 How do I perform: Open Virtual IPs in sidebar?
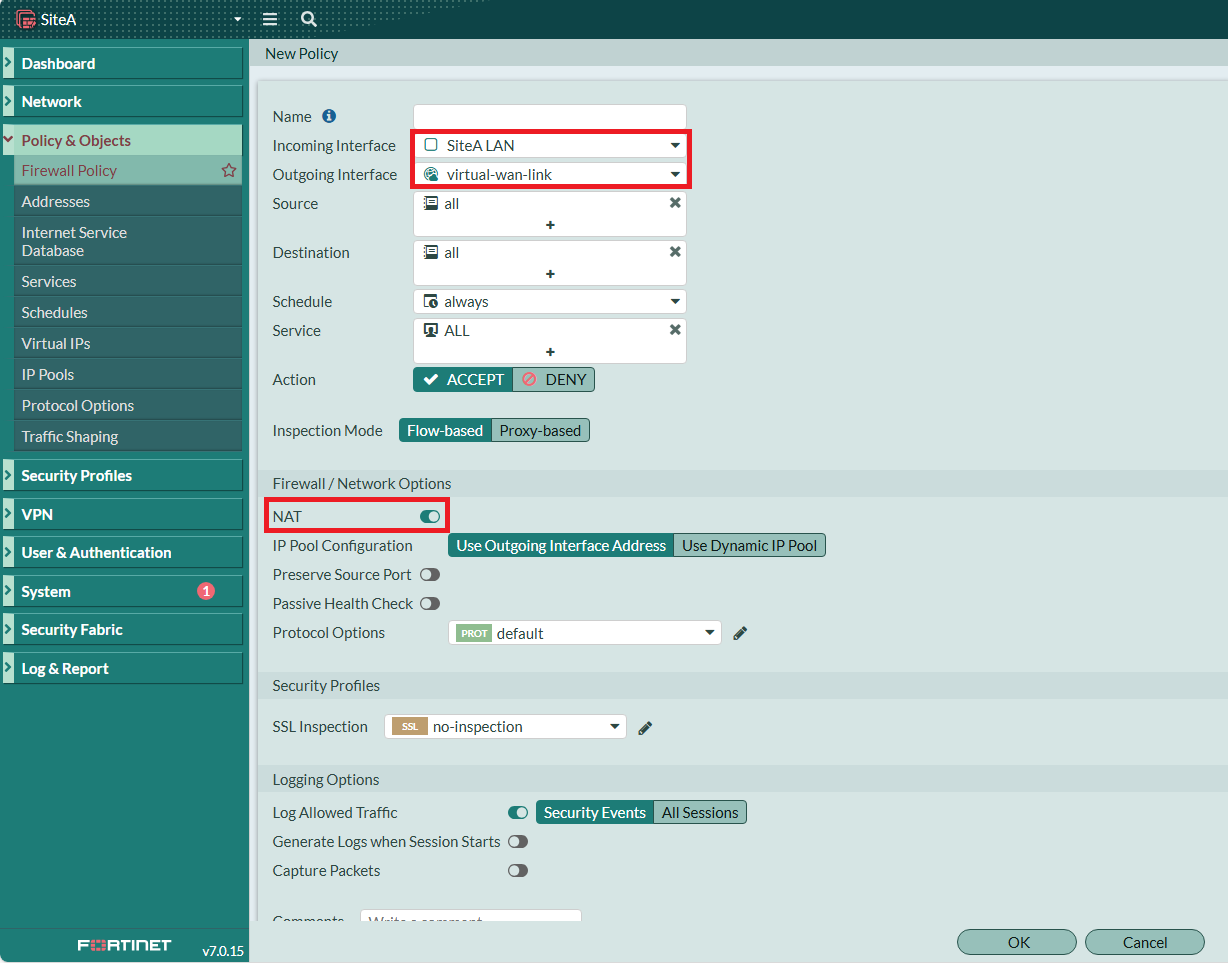click(x=128, y=344)
